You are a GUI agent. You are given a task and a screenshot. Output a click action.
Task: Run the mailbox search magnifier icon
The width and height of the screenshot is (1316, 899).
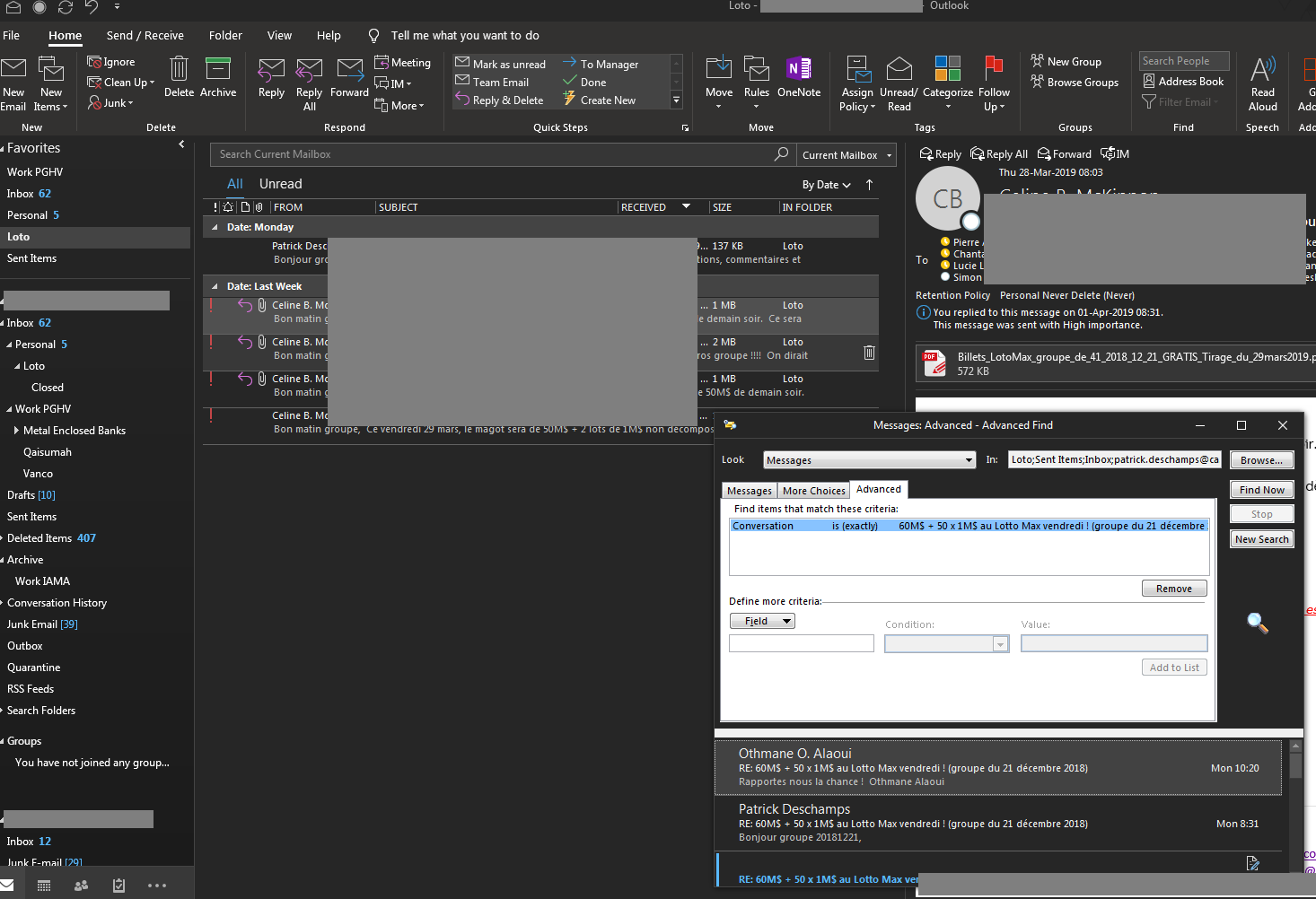[x=782, y=154]
